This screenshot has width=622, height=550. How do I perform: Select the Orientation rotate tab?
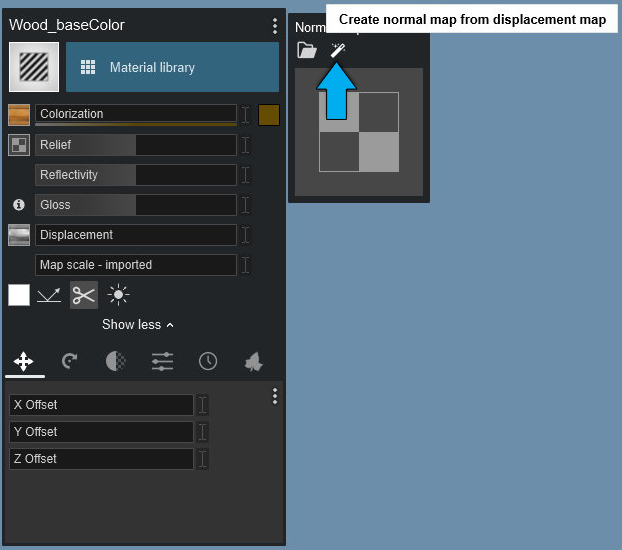(70, 362)
